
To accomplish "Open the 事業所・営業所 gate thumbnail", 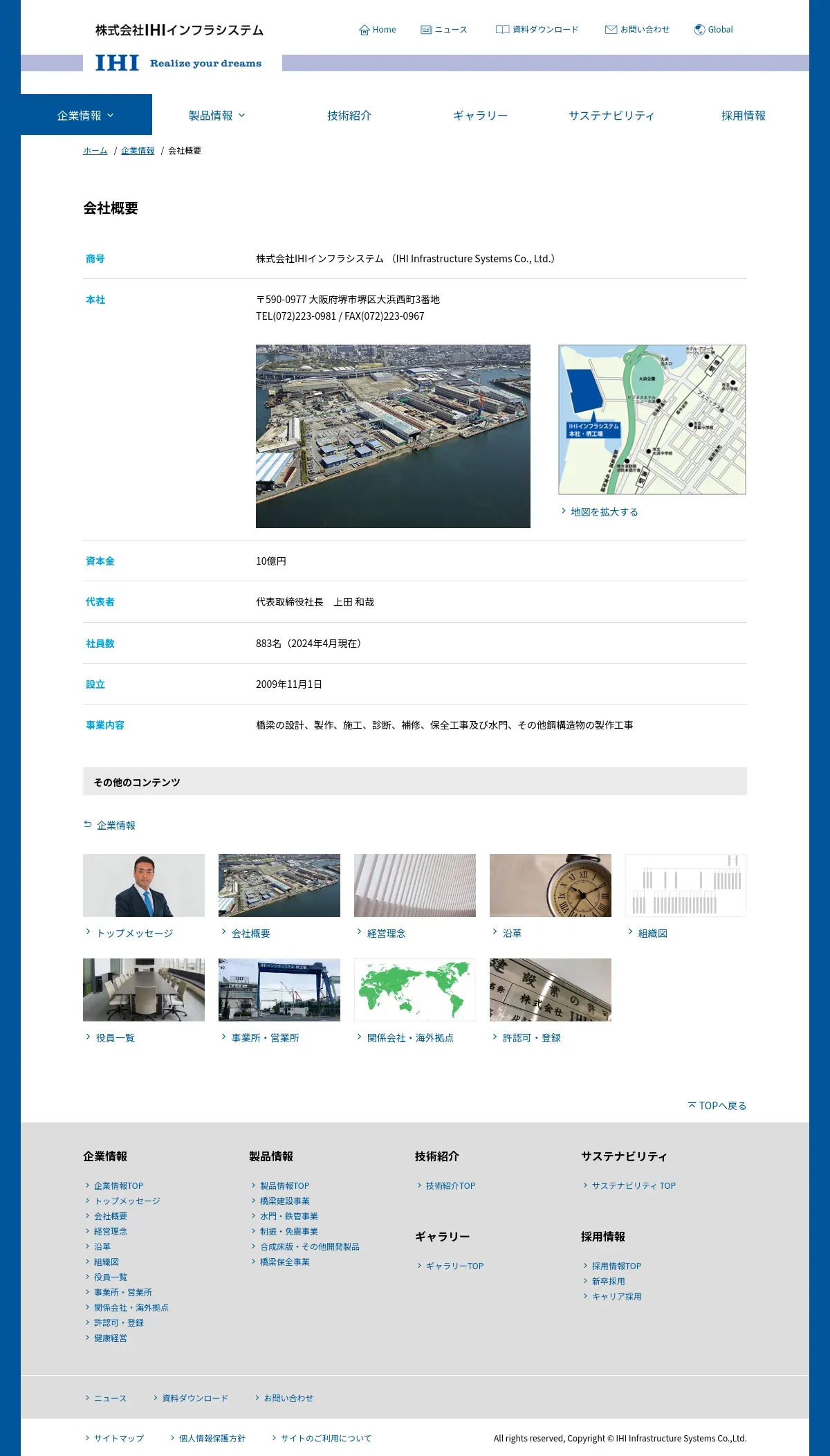I will click(279, 990).
